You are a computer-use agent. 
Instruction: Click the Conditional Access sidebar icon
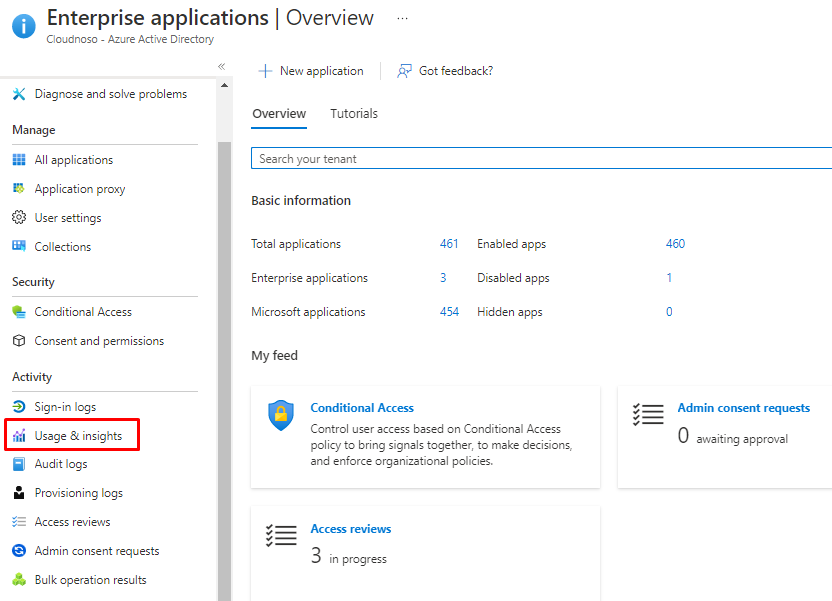click(19, 312)
